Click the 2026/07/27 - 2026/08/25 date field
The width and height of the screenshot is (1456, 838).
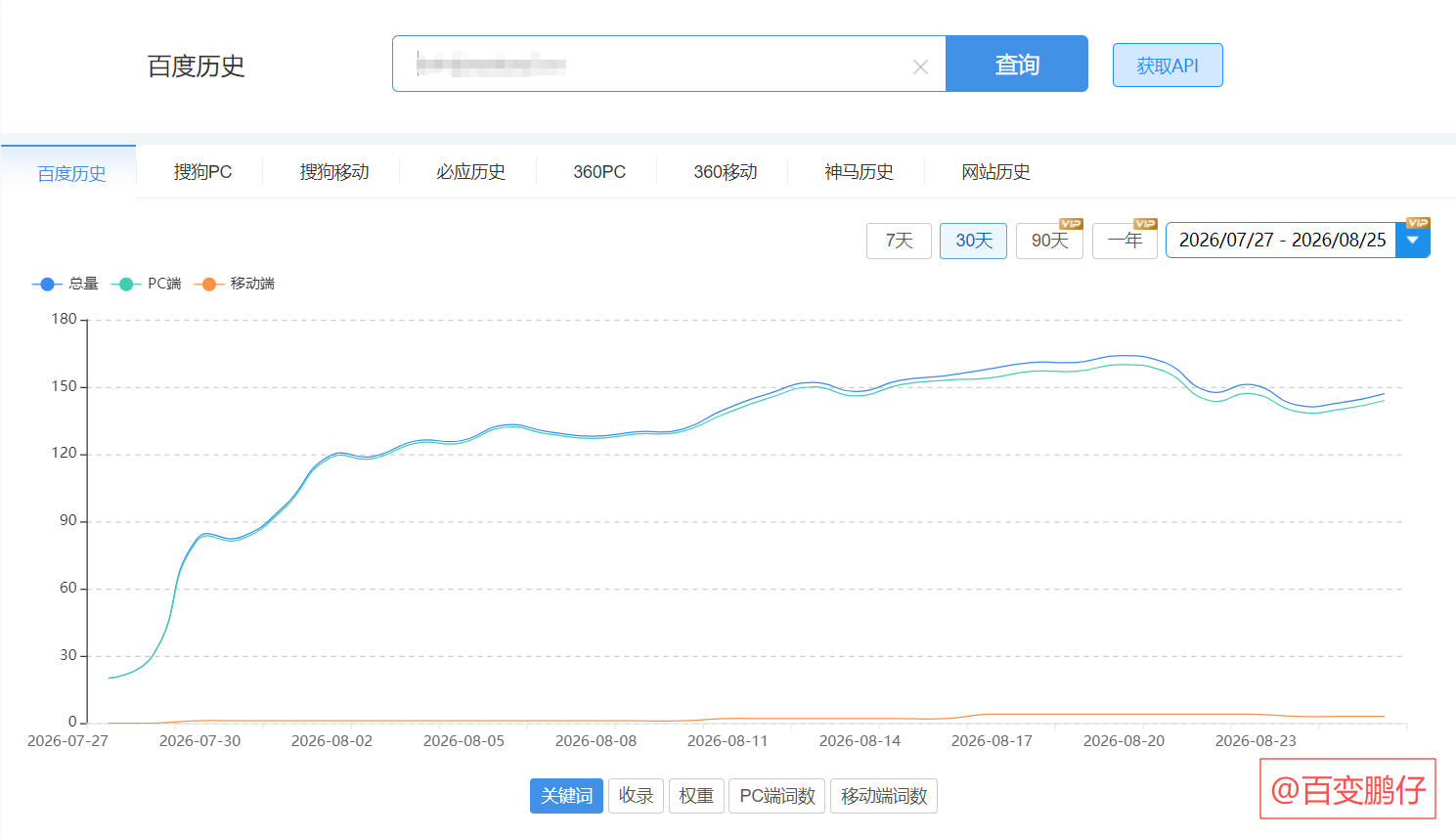tap(1281, 241)
